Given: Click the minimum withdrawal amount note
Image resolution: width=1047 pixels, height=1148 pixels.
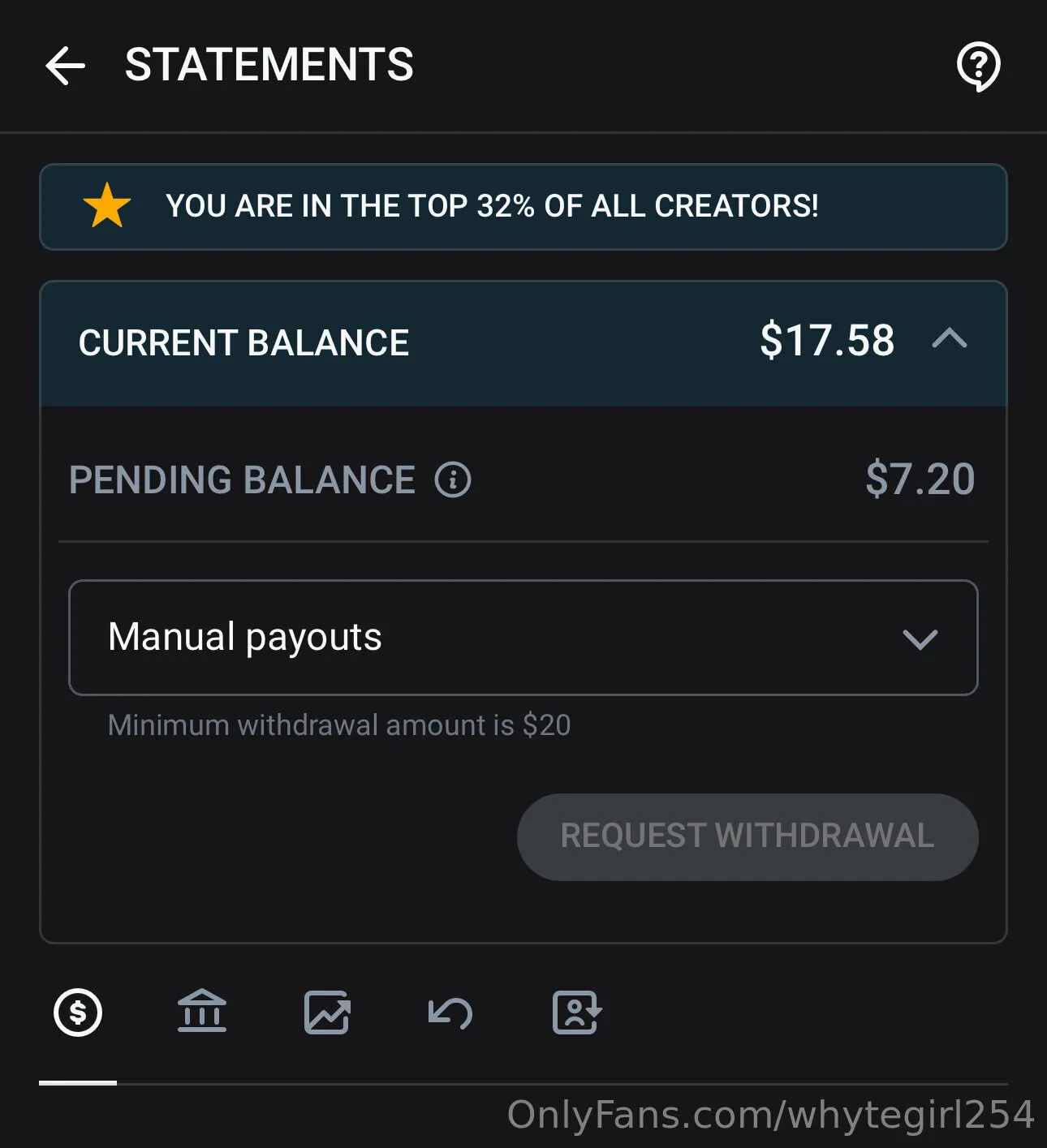Looking at the screenshot, I should (x=339, y=724).
